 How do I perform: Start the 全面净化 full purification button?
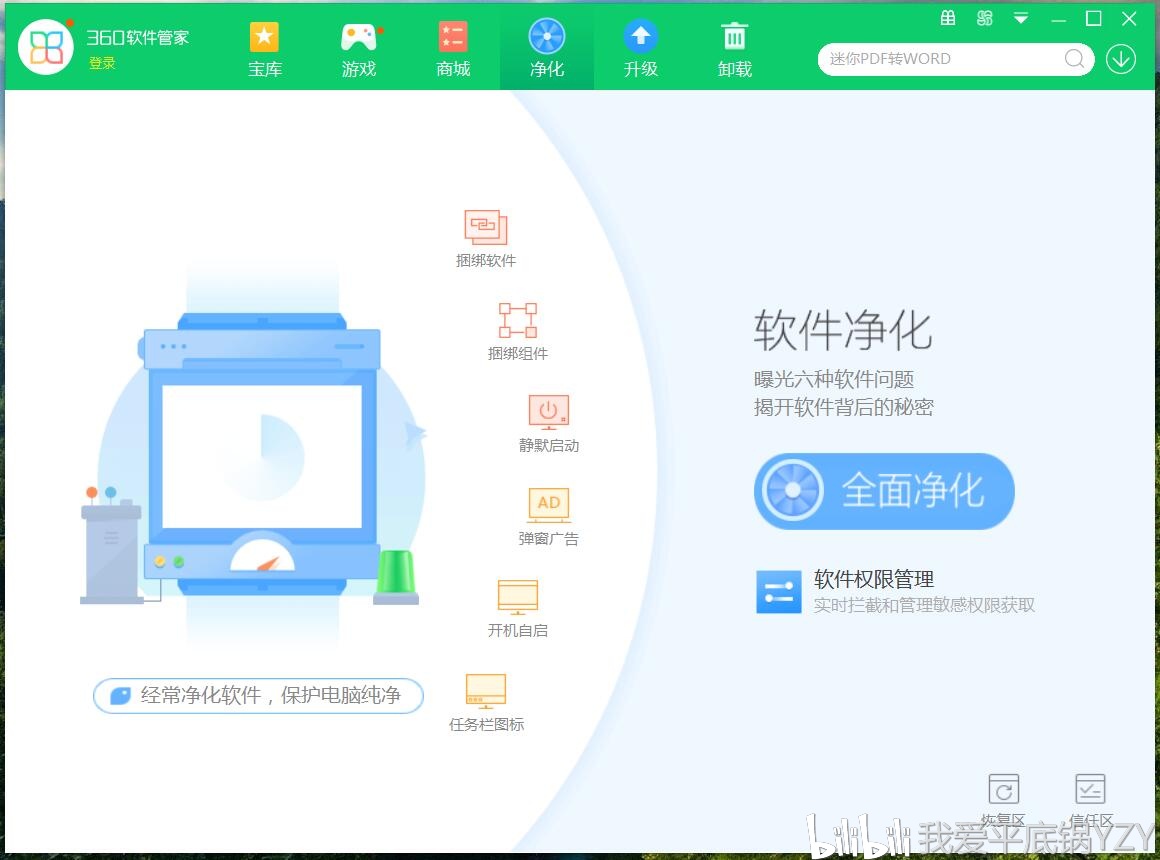884,491
